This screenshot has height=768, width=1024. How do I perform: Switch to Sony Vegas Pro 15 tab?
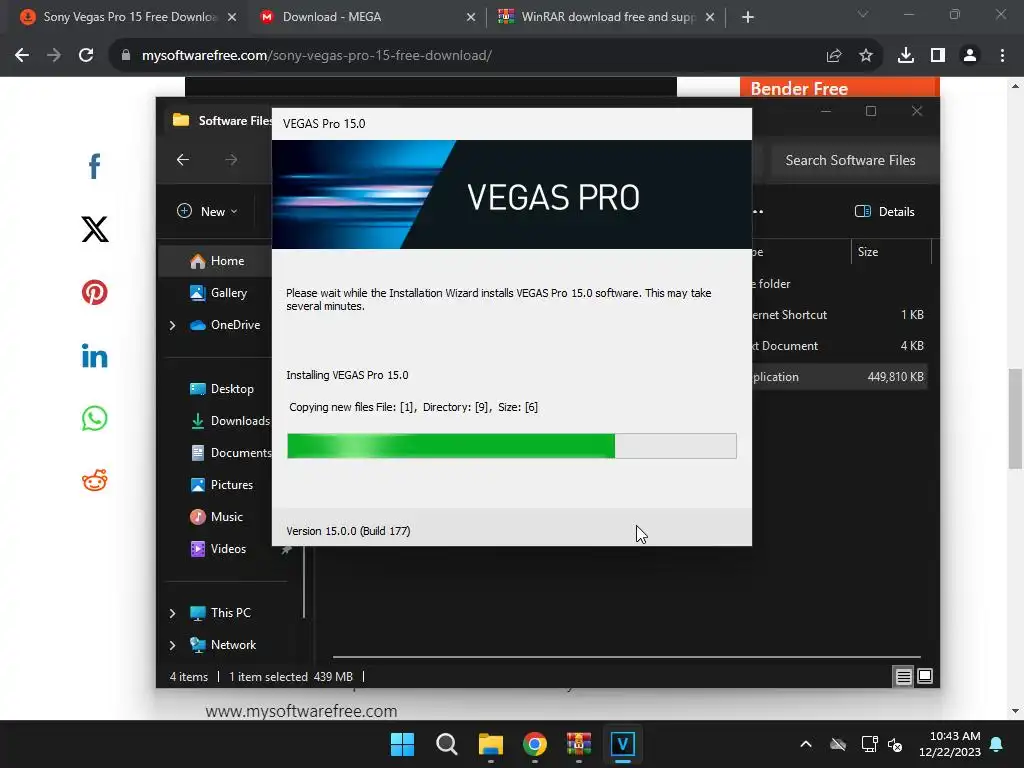point(129,17)
